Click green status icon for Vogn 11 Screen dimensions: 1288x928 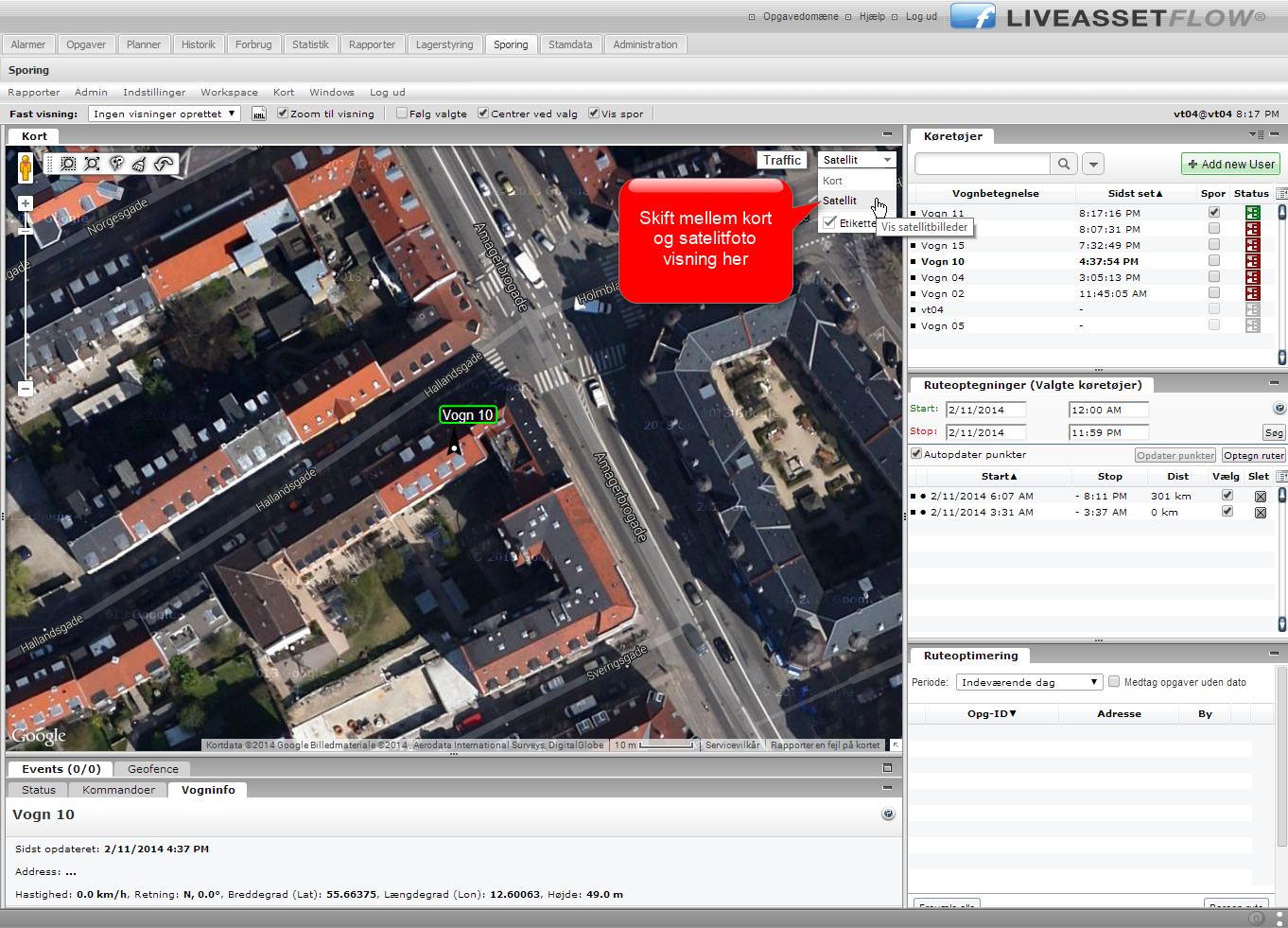pyautogui.click(x=1252, y=213)
